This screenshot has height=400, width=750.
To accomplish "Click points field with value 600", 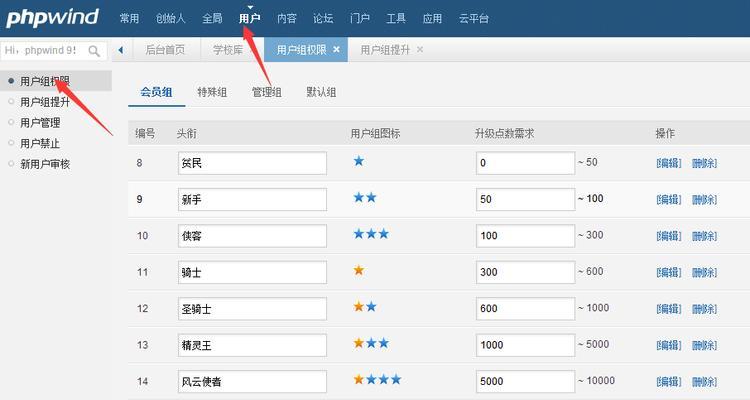I will [525, 309].
